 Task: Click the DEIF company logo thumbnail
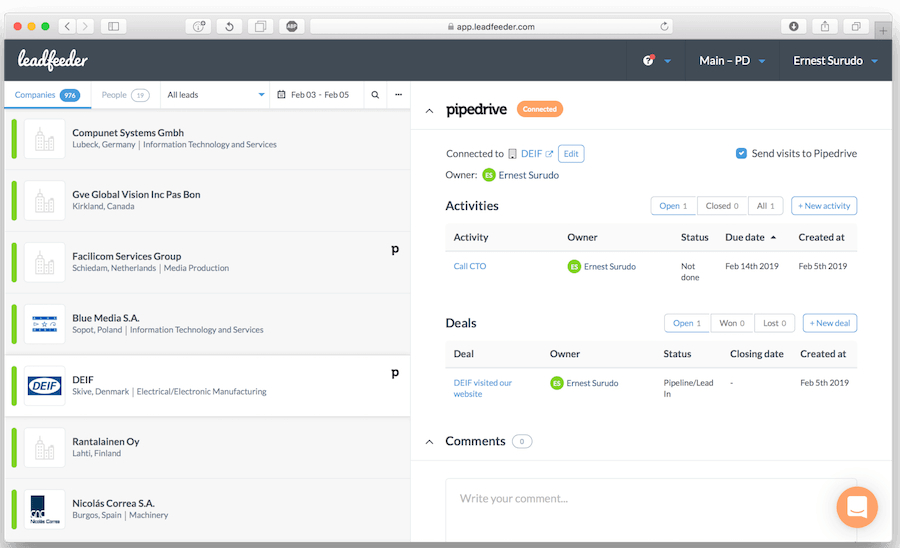[x=44, y=386]
